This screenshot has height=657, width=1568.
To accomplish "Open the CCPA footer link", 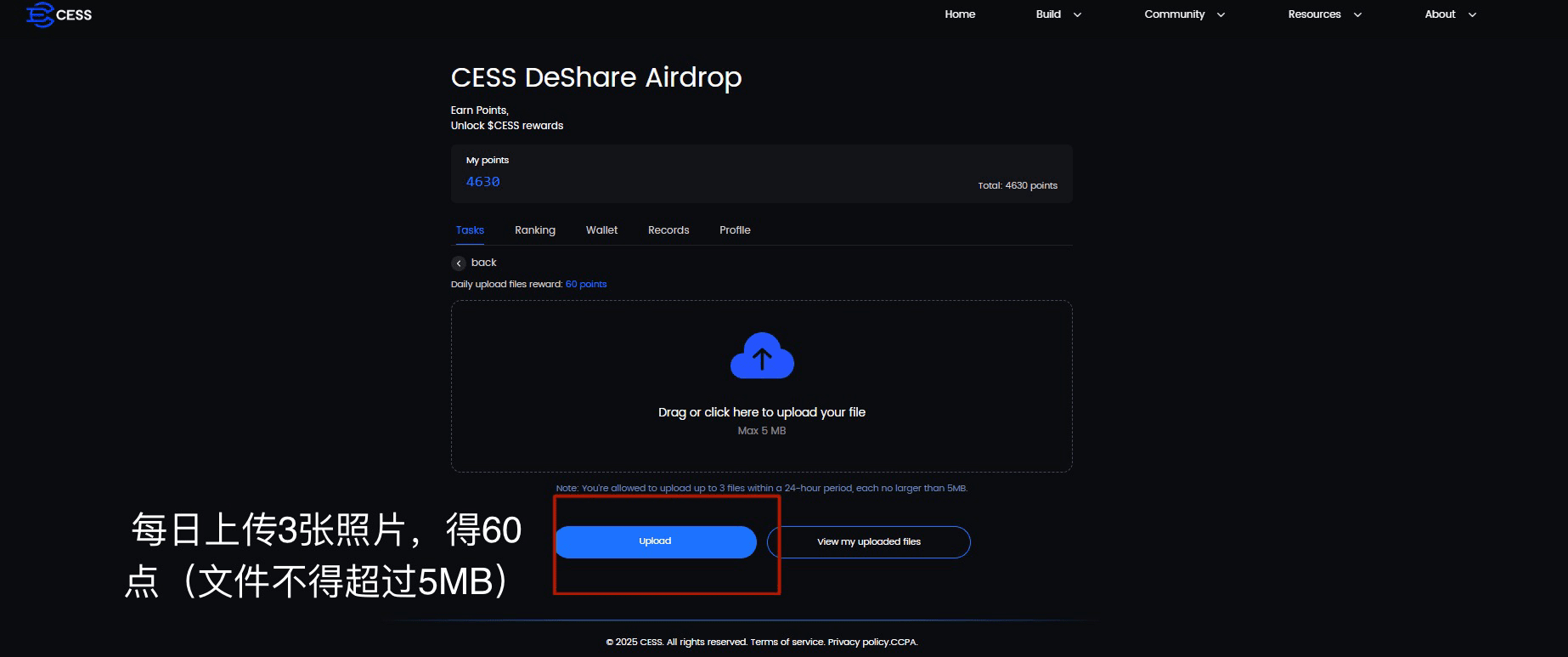I will [x=904, y=643].
